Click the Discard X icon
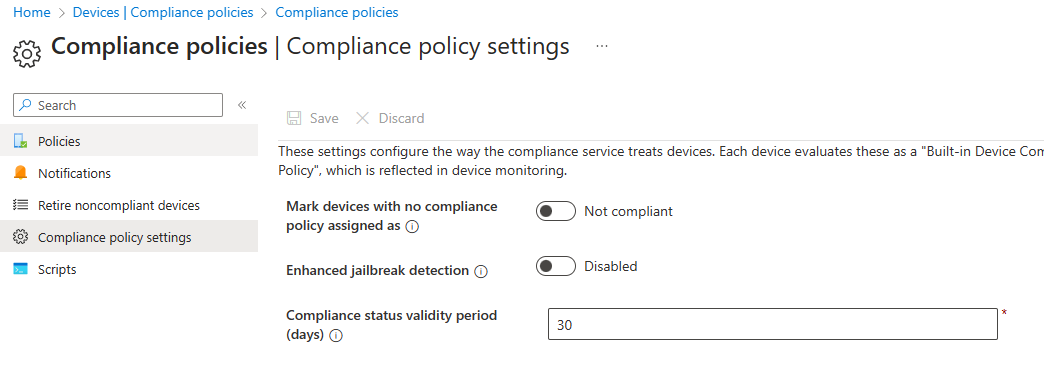Viewport: 1044px width, 378px height. click(x=362, y=118)
